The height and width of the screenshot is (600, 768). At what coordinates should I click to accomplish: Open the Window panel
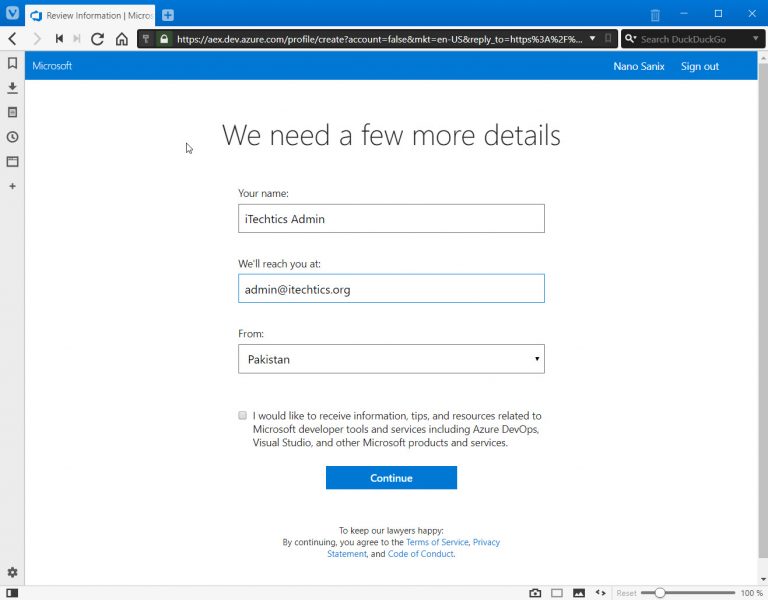tap(13, 162)
